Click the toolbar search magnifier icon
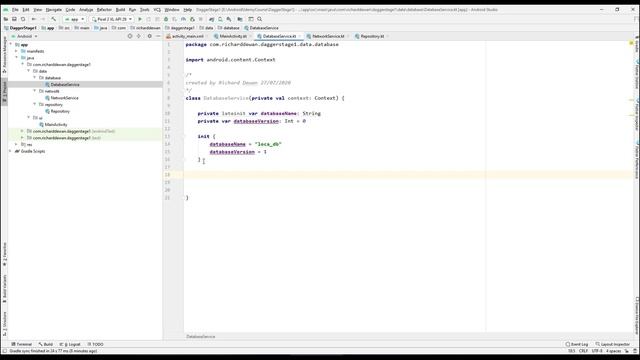640x360 pixels. tap(260, 19)
